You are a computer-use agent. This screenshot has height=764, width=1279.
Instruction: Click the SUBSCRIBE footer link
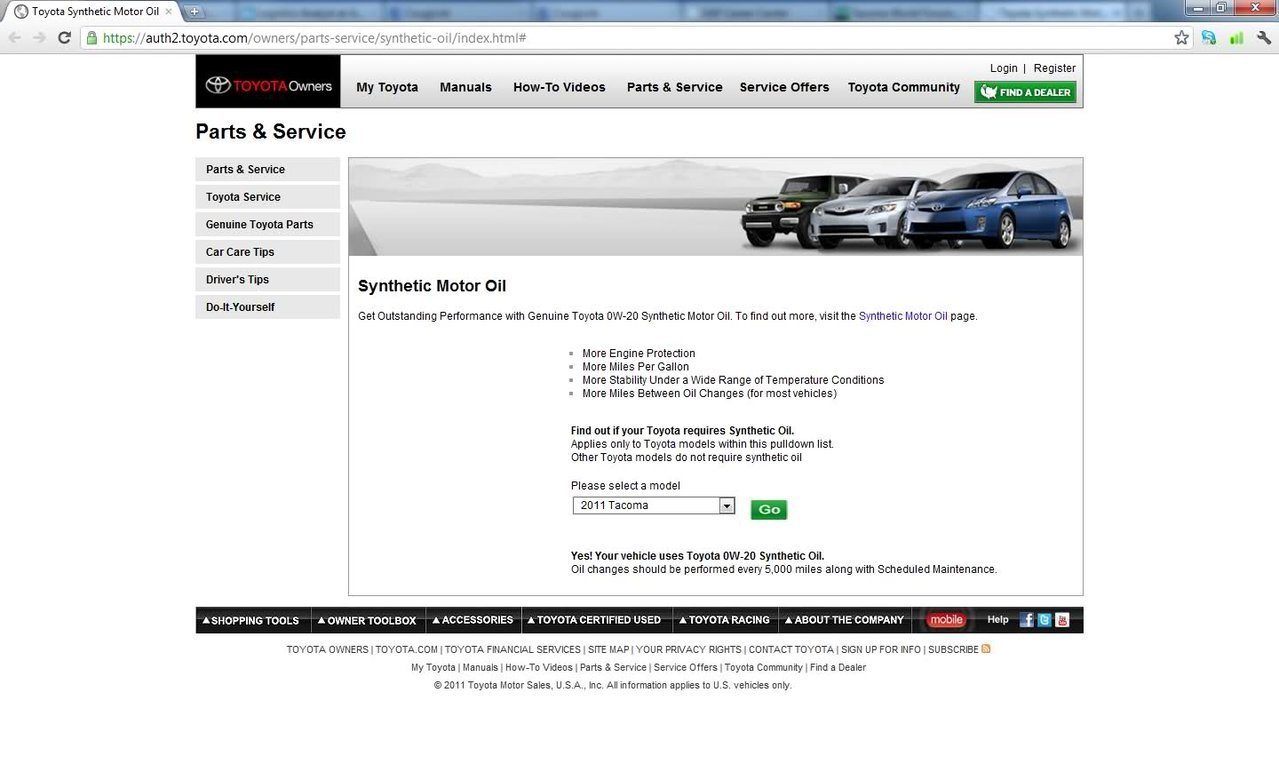point(953,650)
